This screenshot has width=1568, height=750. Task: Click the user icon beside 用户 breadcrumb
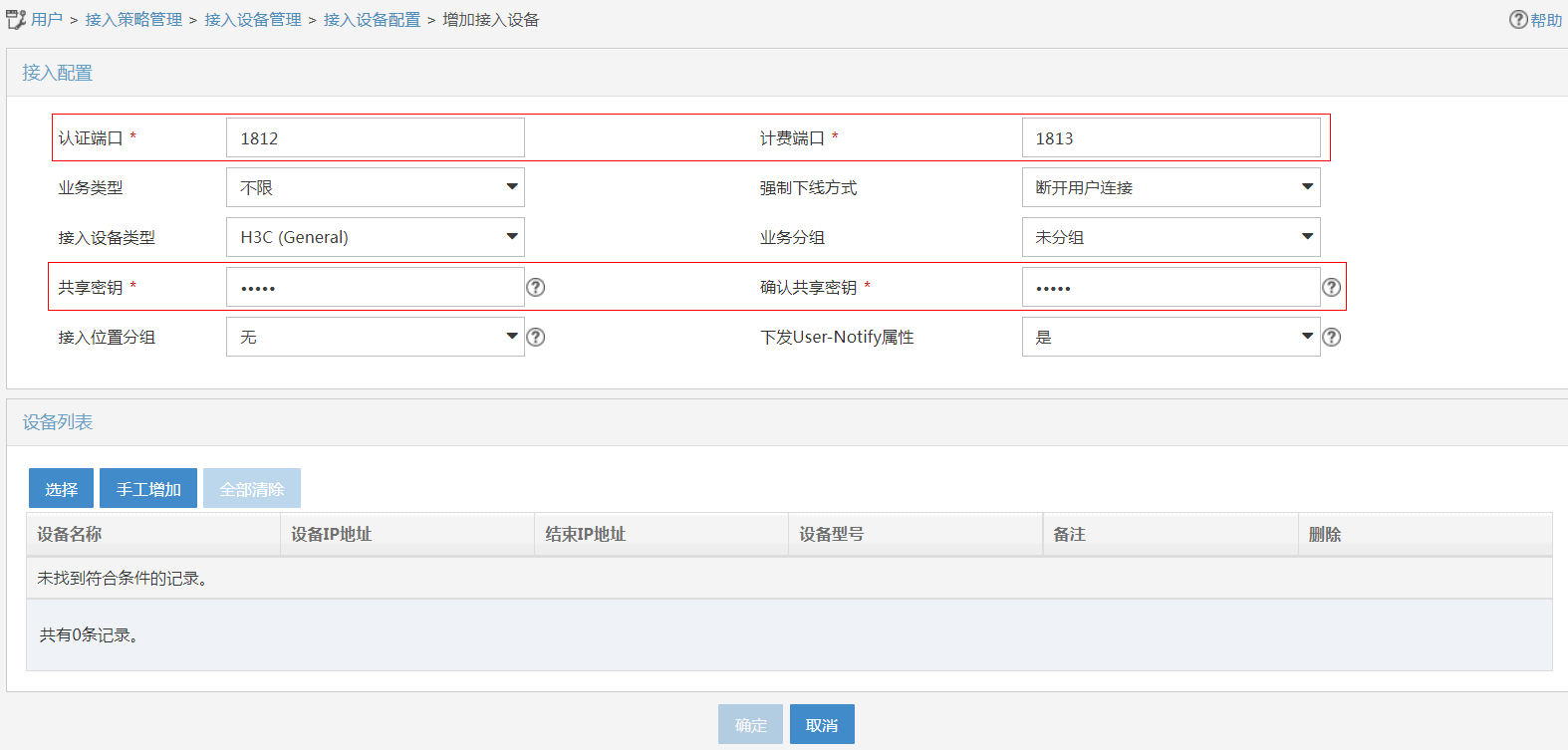point(16,20)
